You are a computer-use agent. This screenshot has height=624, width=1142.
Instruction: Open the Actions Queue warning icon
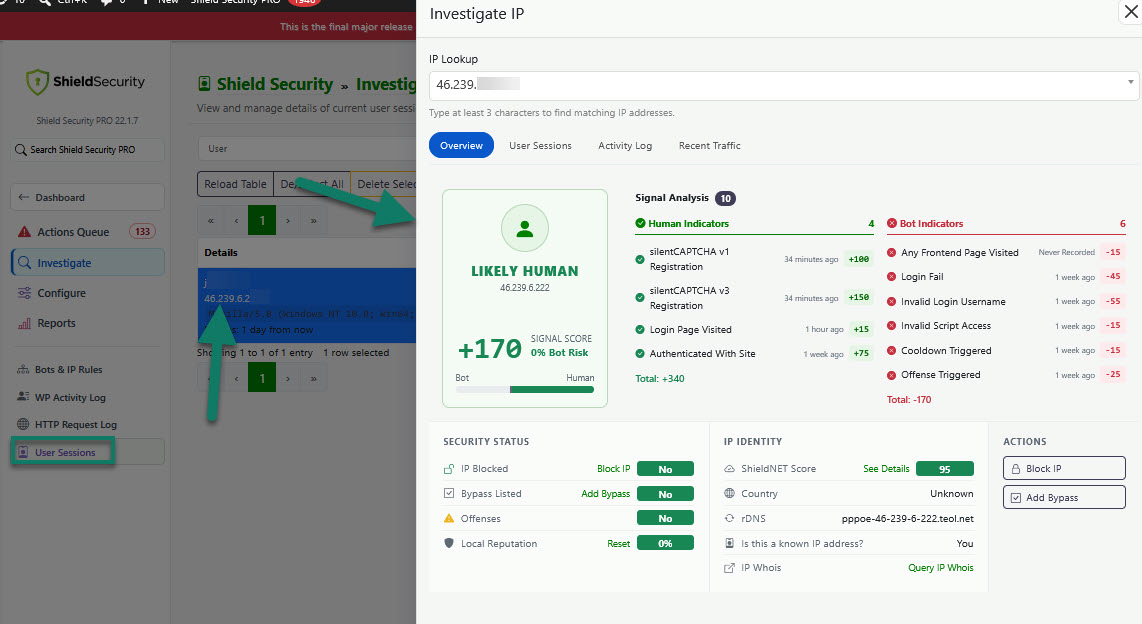pyautogui.click(x=24, y=232)
